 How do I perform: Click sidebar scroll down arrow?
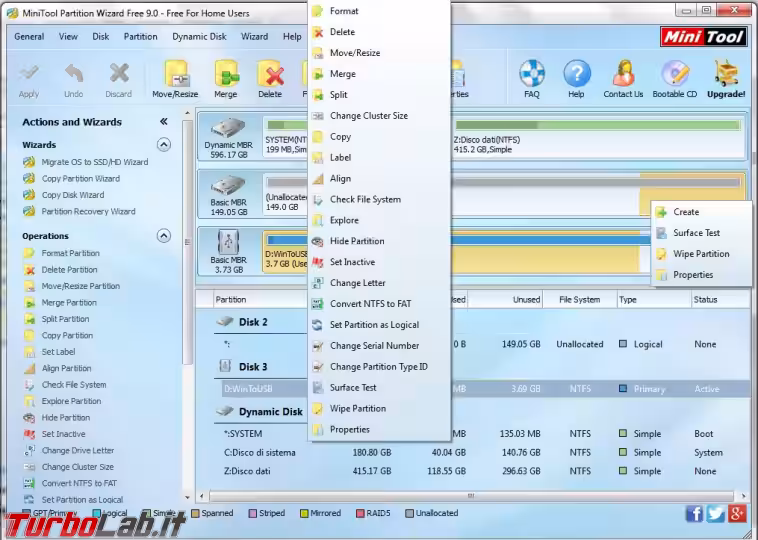click(x=188, y=497)
